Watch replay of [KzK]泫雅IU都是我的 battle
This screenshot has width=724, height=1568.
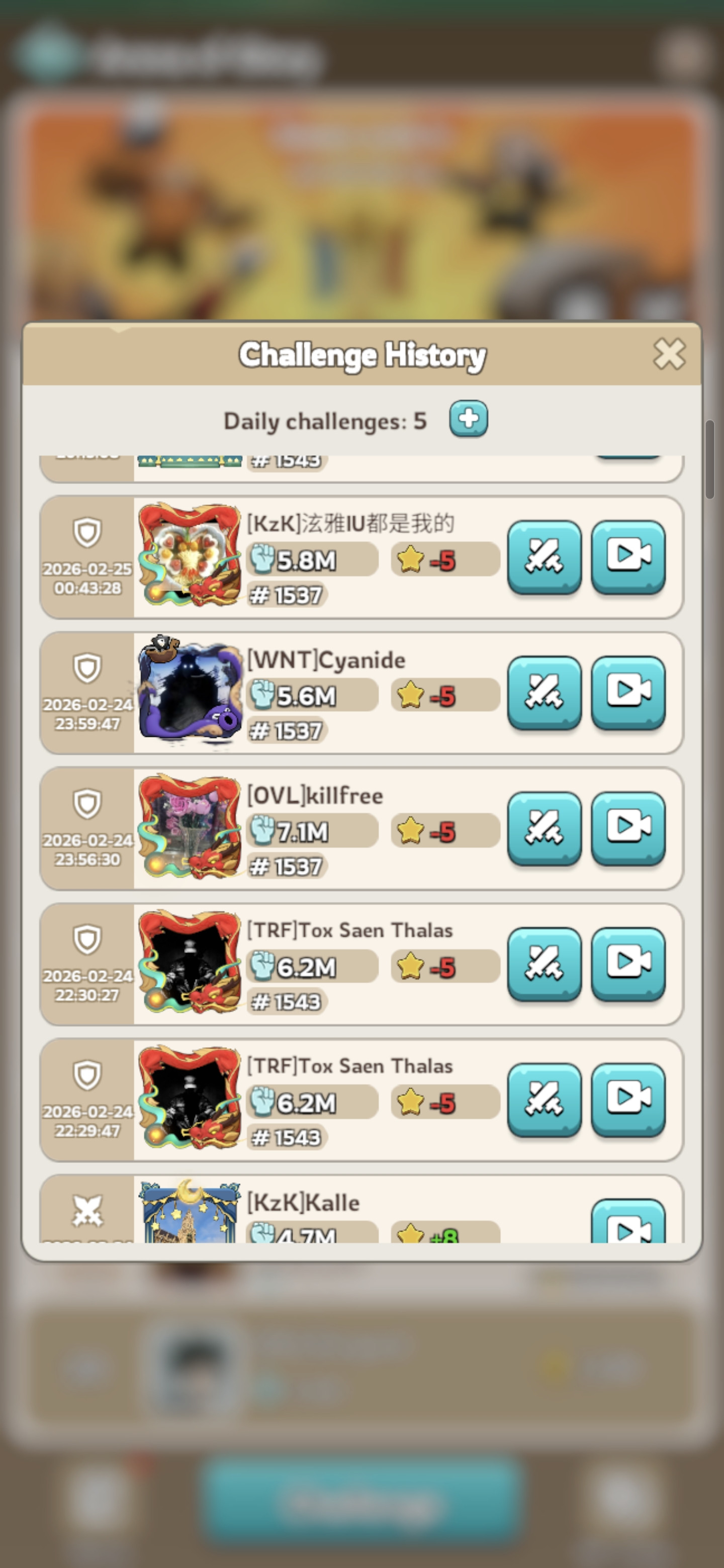click(628, 557)
